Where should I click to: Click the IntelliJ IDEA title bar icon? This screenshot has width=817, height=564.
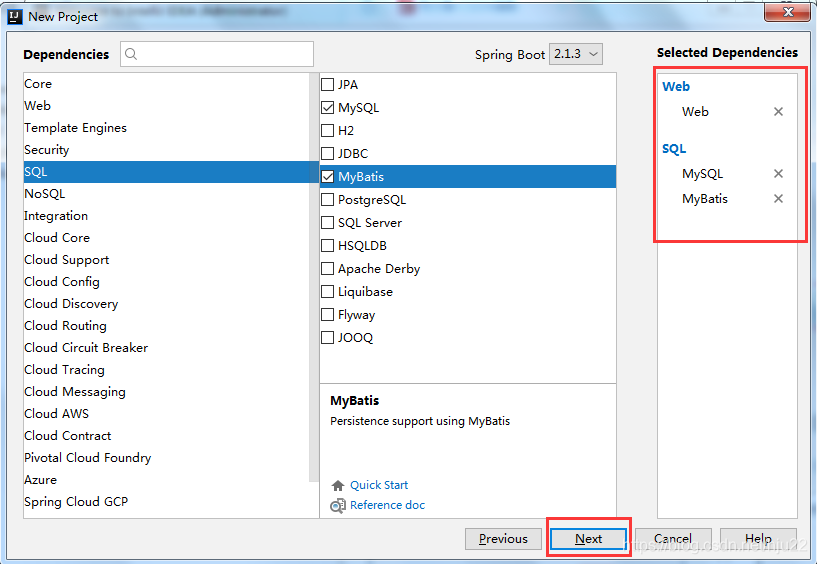pos(15,17)
